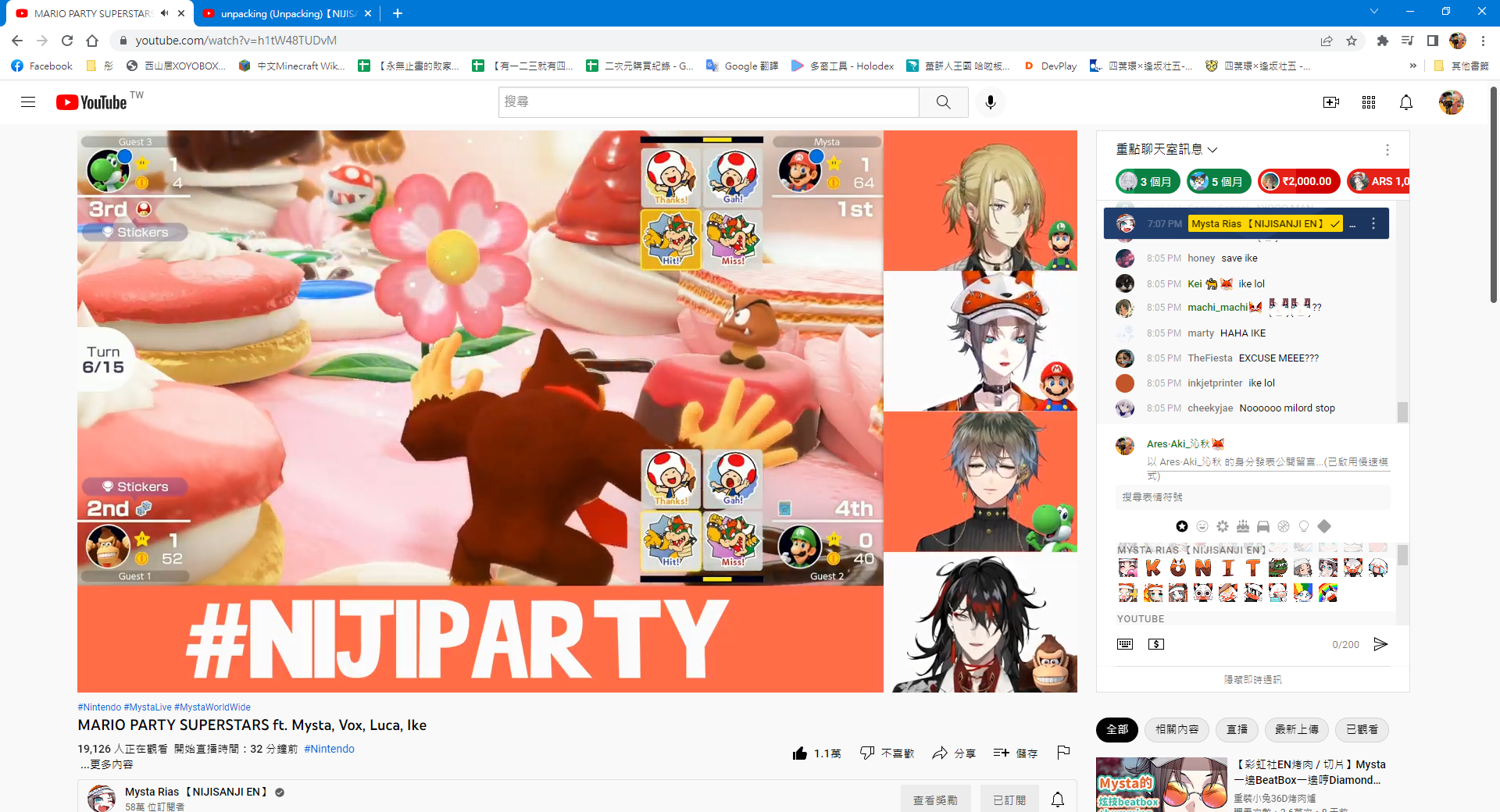Open the 3 個月 membership ticker chip
Image resolution: width=1500 pixels, height=812 pixels.
click(x=1148, y=181)
